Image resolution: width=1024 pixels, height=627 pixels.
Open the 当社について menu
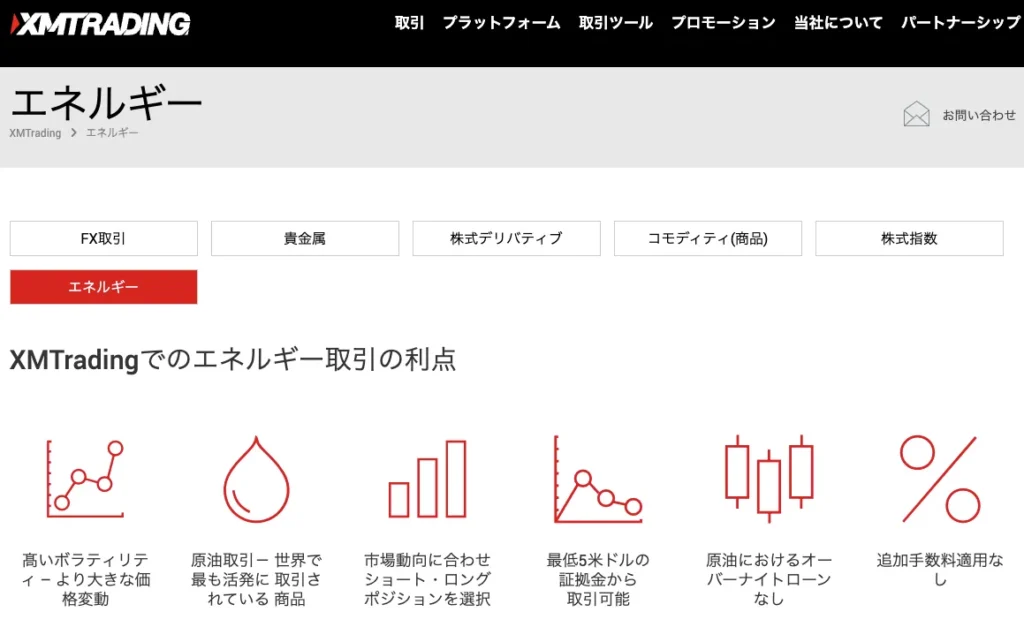(838, 23)
